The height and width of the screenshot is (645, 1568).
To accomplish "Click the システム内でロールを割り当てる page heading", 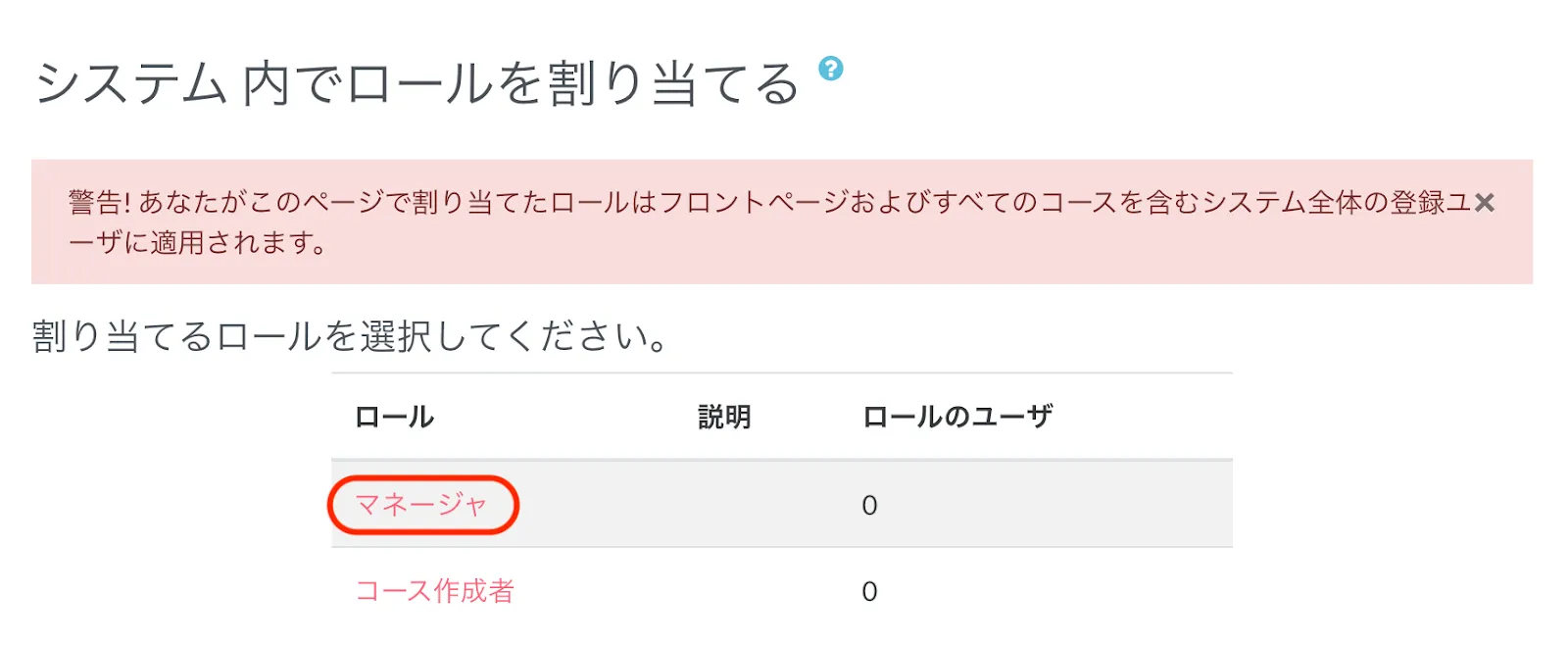I will (x=416, y=84).
